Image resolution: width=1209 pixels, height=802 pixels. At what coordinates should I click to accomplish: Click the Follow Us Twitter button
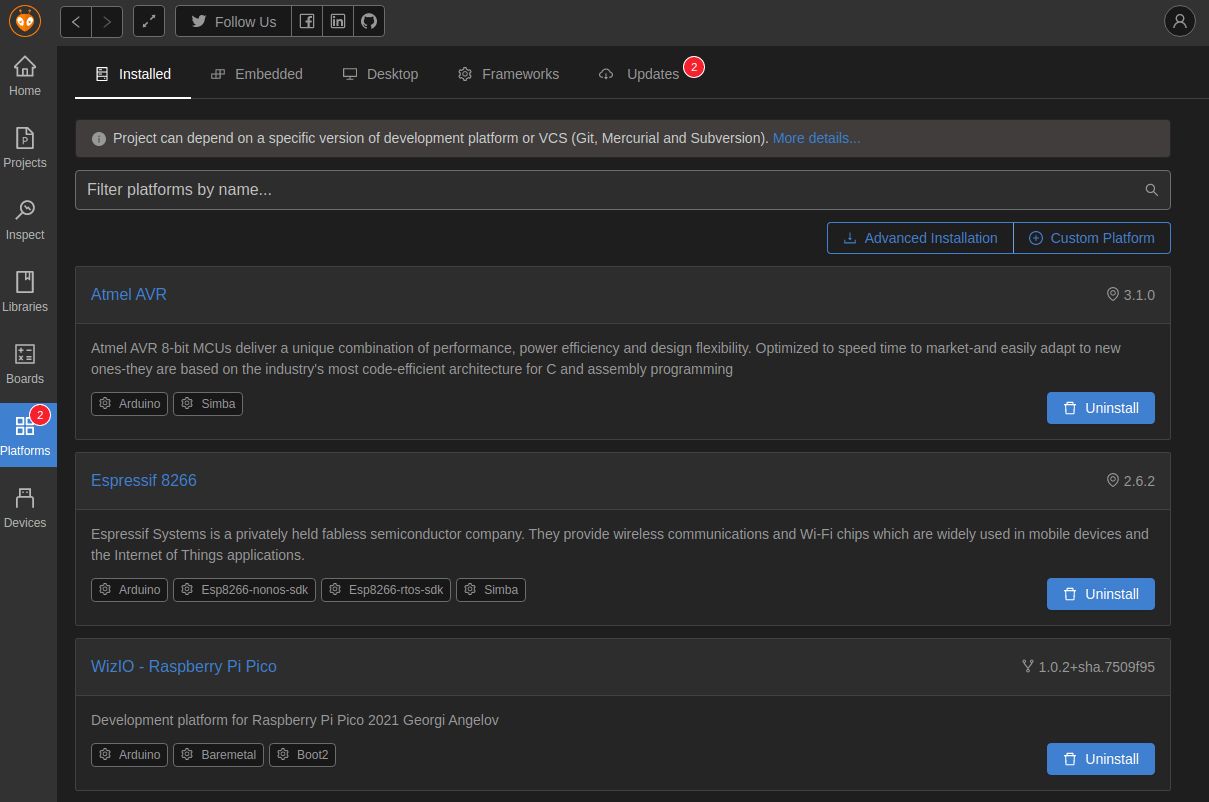click(x=234, y=21)
